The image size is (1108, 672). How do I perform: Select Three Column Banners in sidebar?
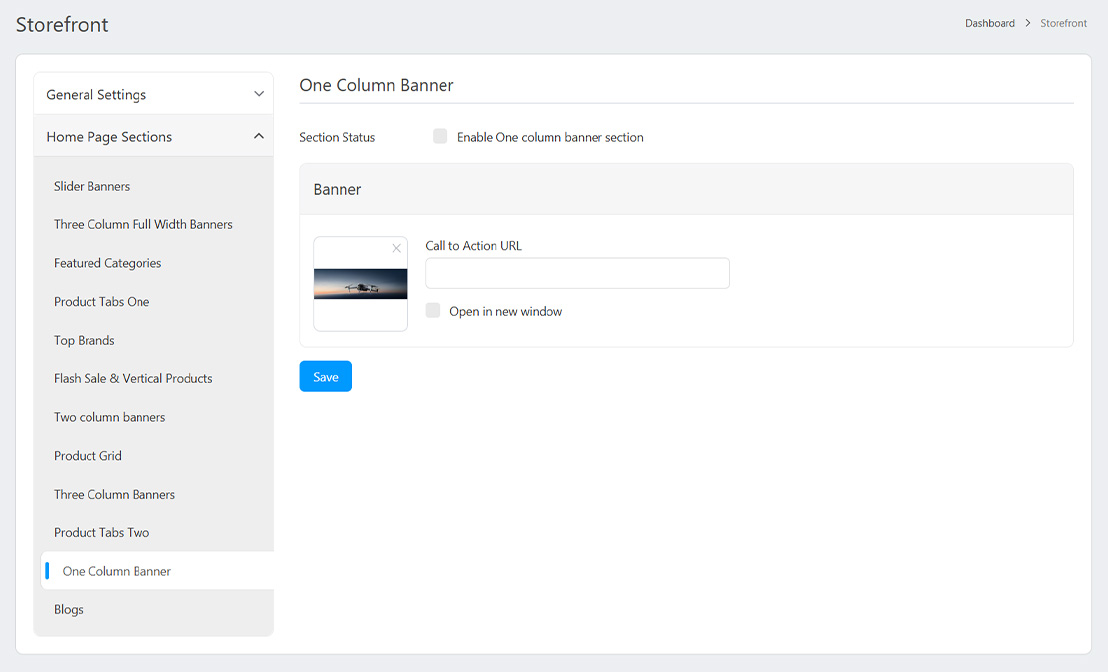pos(114,494)
